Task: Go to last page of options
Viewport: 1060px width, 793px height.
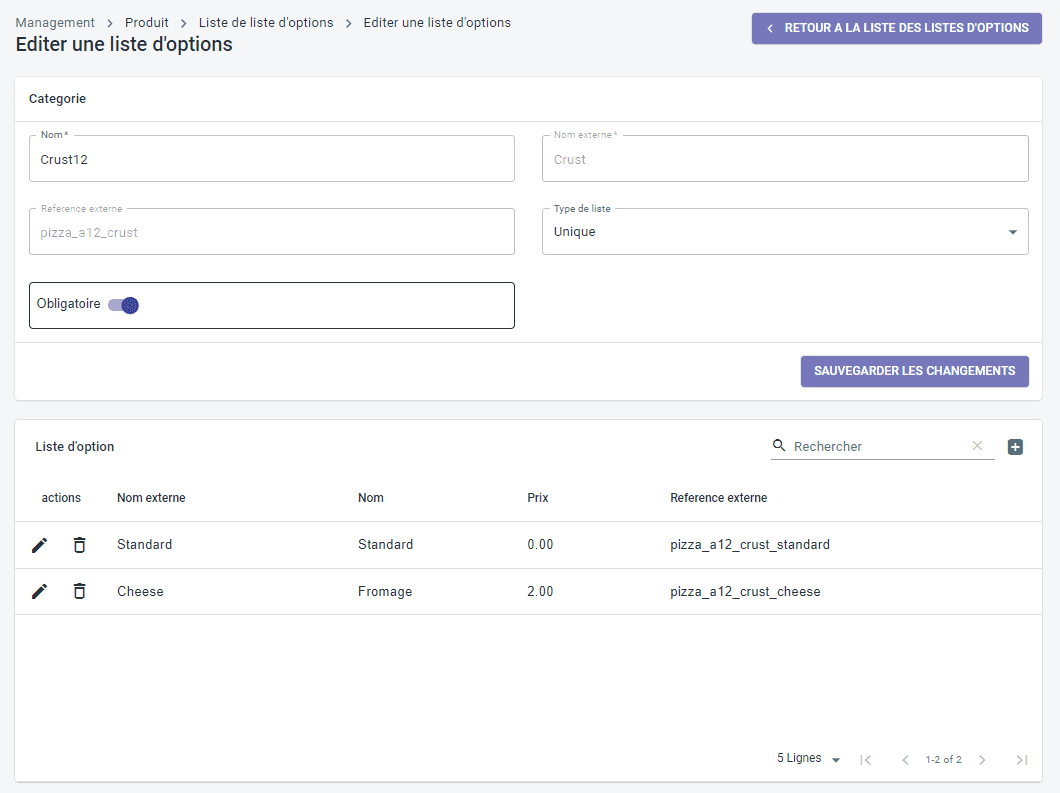Action: click(x=1021, y=760)
